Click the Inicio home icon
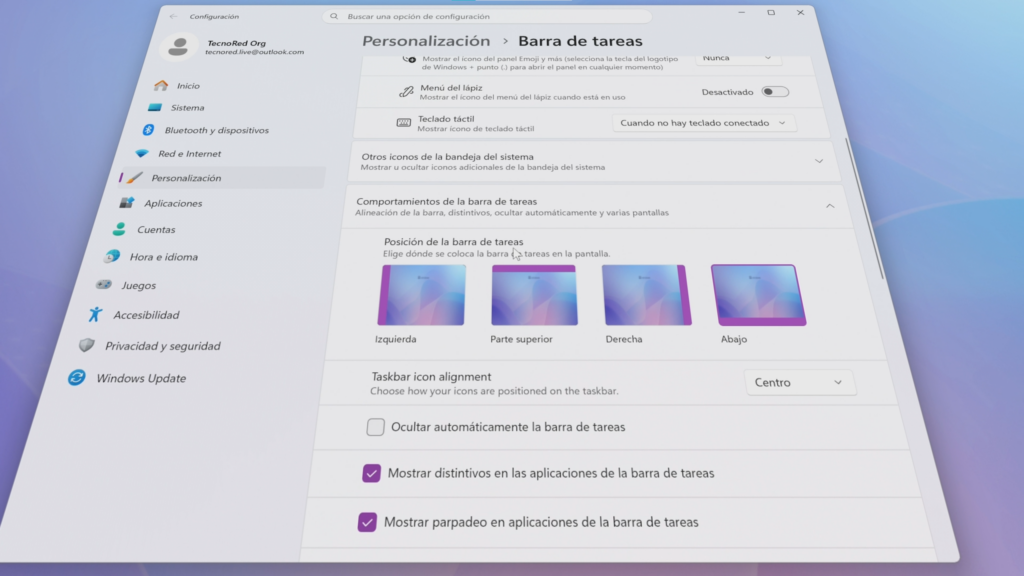Image resolution: width=1024 pixels, height=576 pixels. coord(161,86)
